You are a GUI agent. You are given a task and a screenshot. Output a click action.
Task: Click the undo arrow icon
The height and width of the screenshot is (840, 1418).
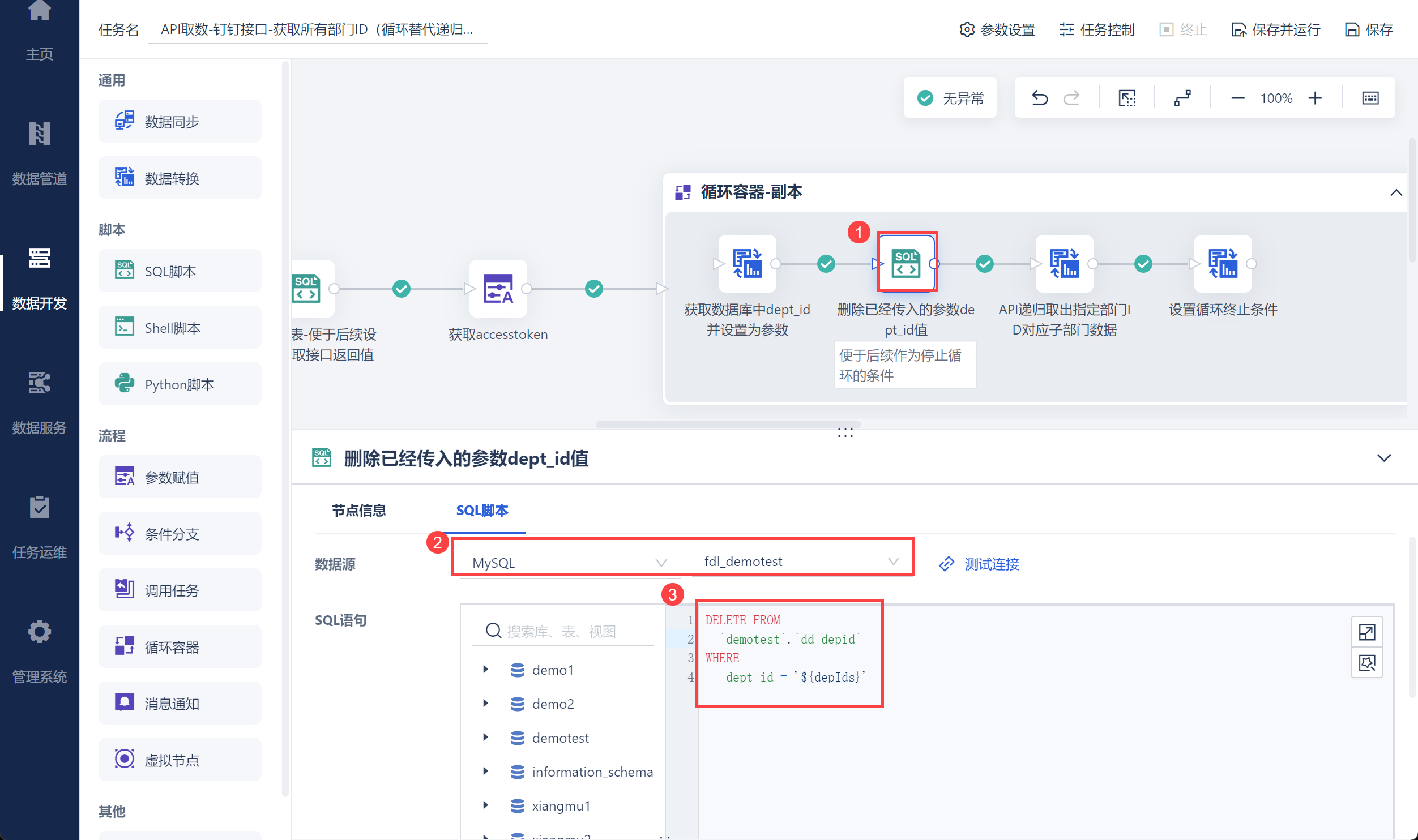(x=1039, y=98)
